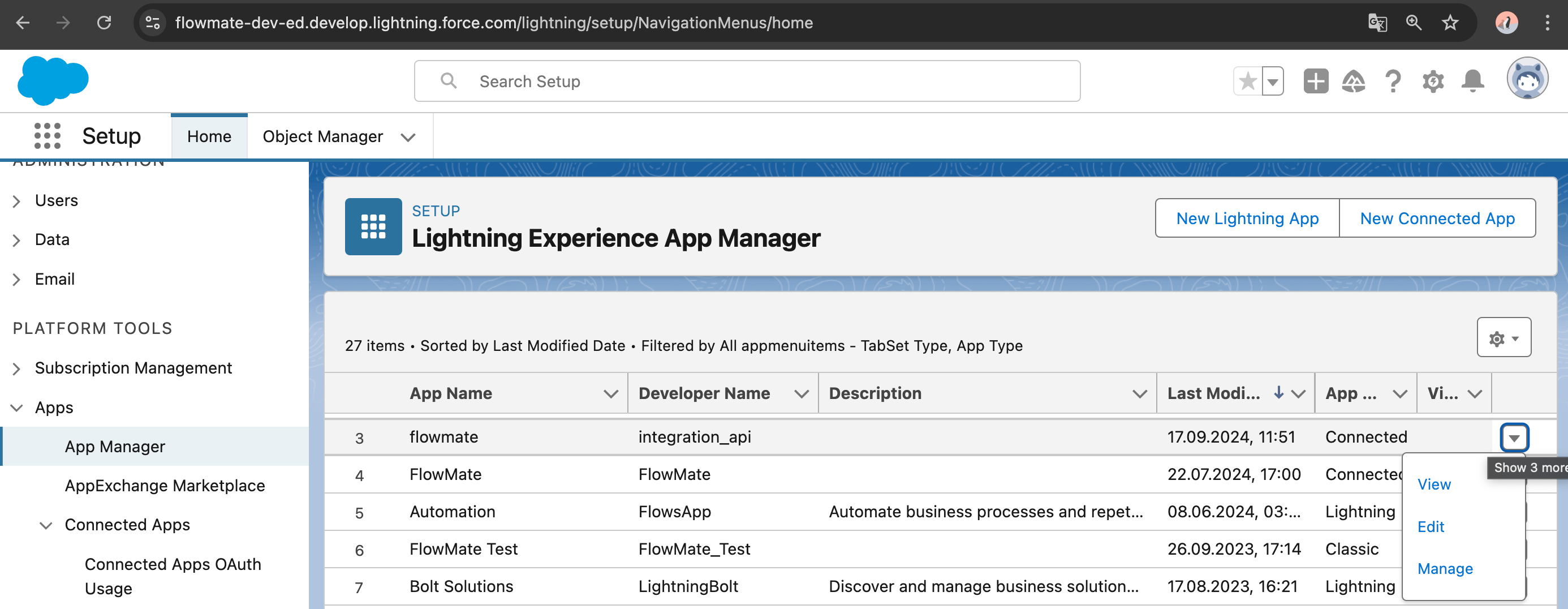Expand the Users section in sidebar
This screenshot has width=1568, height=609.
(x=17, y=201)
